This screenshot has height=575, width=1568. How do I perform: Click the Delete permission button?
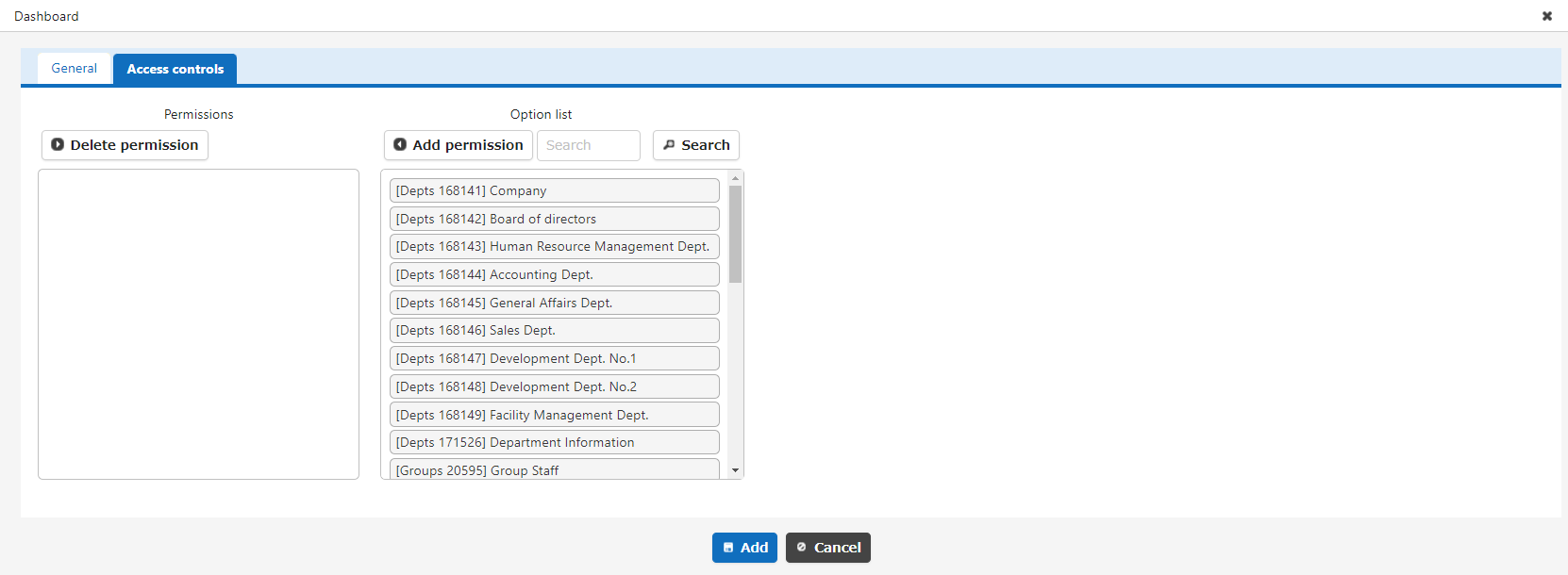click(125, 145)
